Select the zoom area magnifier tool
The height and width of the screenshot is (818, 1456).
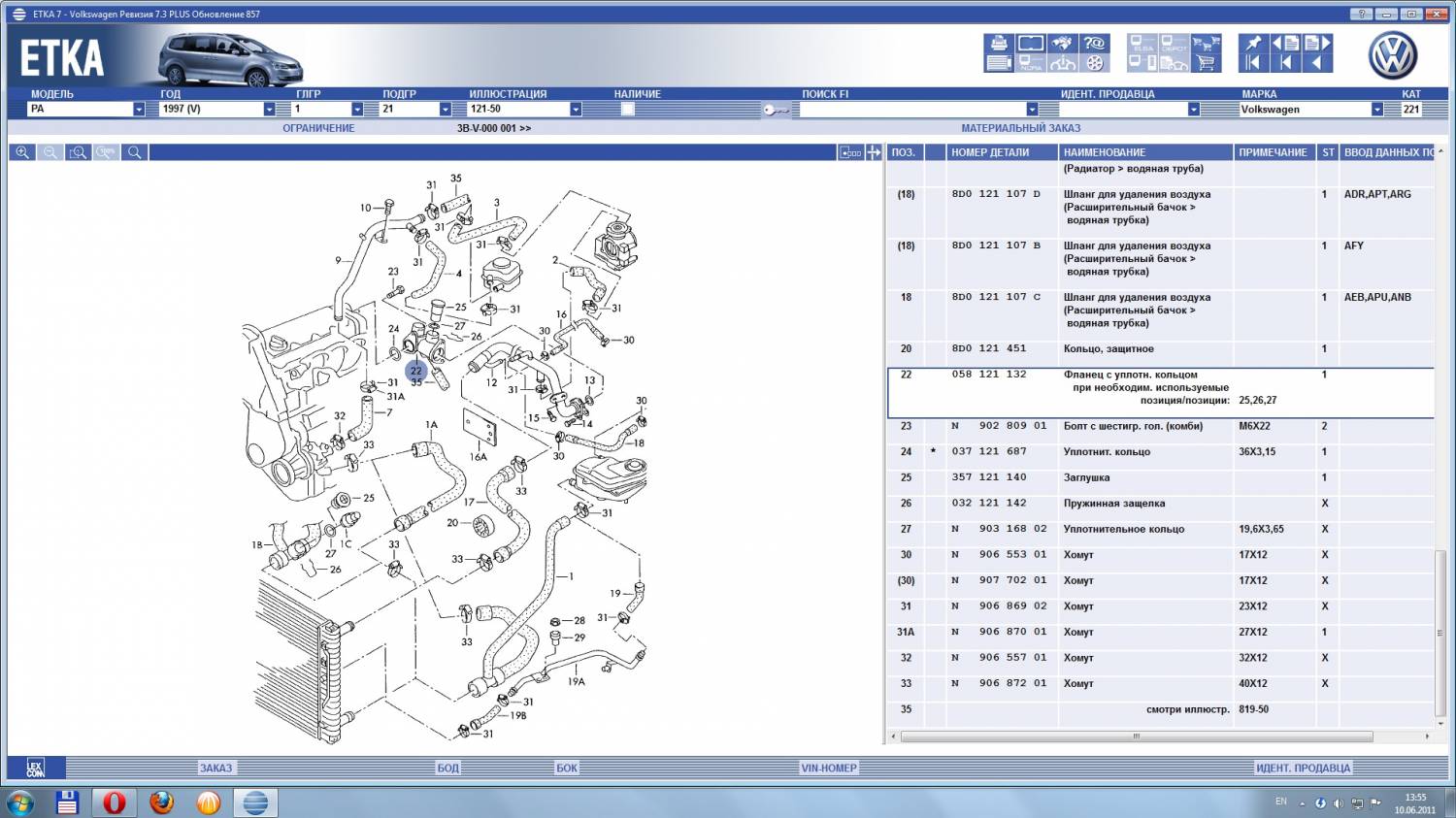pos(79,152)
